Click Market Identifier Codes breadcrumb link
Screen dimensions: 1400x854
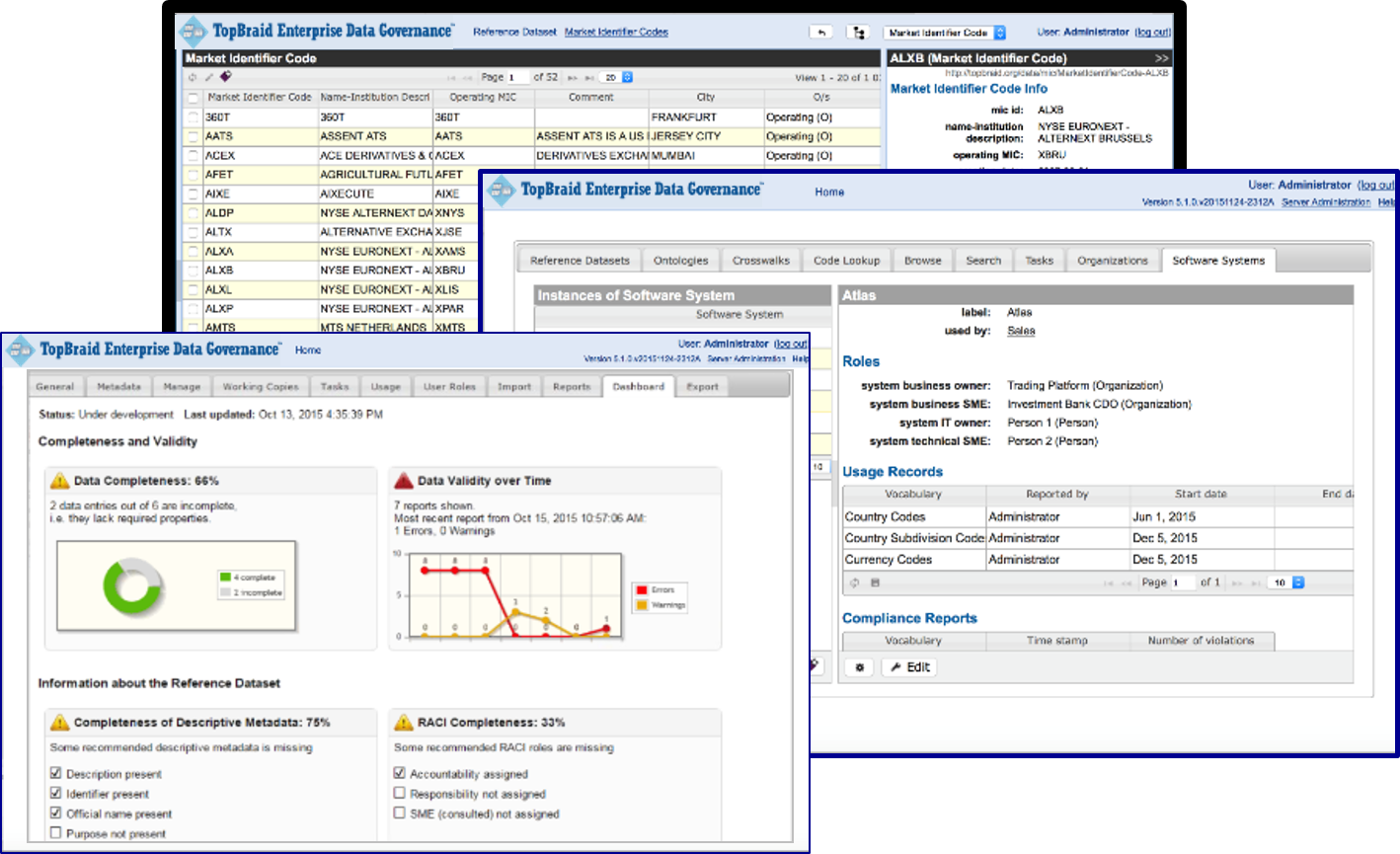click(x=616, y=33)
